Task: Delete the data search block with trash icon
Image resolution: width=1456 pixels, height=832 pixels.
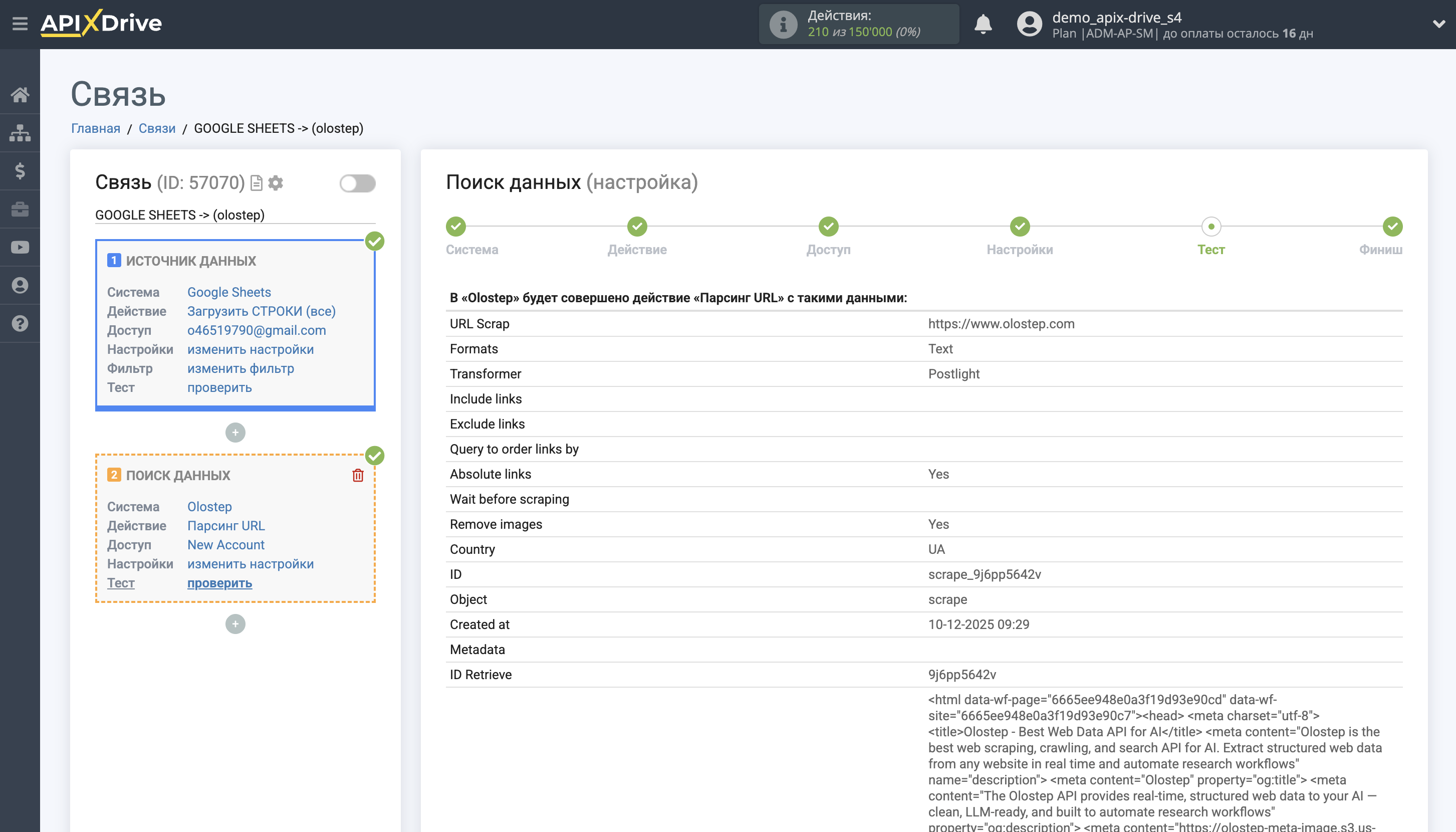Action: tap(358, 476)
